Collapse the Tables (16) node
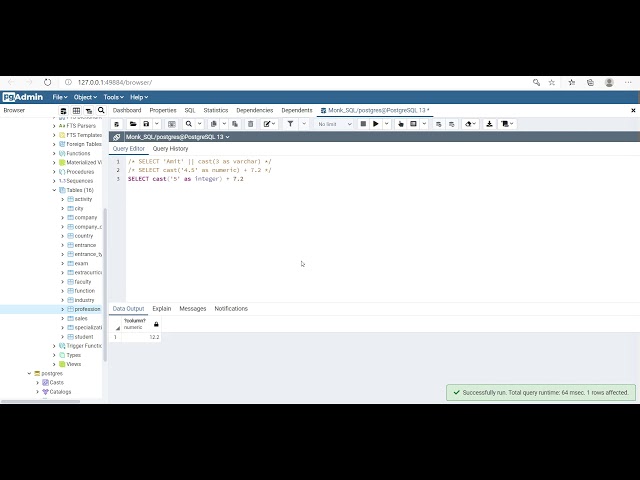The image size is (640, 480). coord(54,190)
